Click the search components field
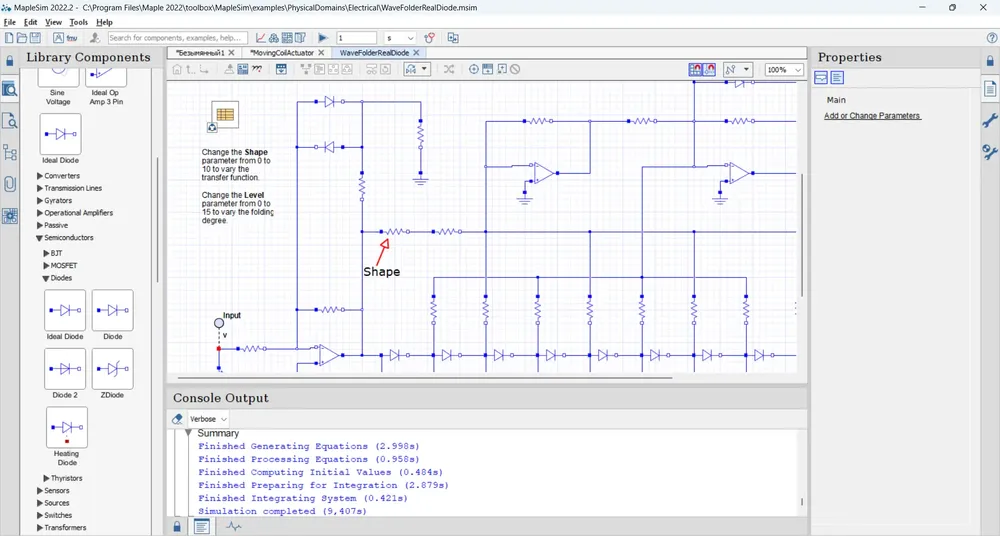The image size is (1000, 536). click(x=178, y=38)
